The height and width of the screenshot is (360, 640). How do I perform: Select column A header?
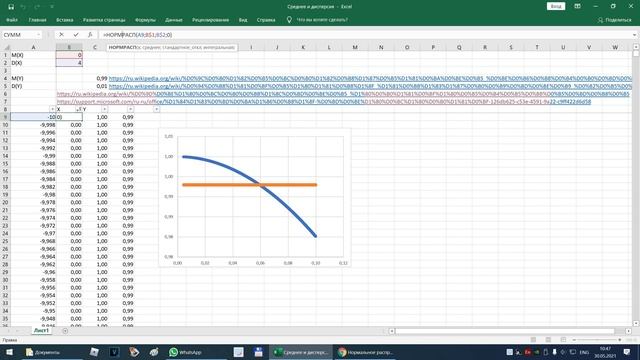coord(33,47)
